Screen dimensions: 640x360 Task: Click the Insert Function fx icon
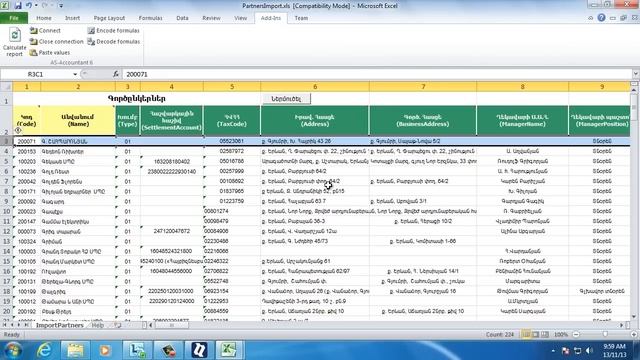[116, 74]
